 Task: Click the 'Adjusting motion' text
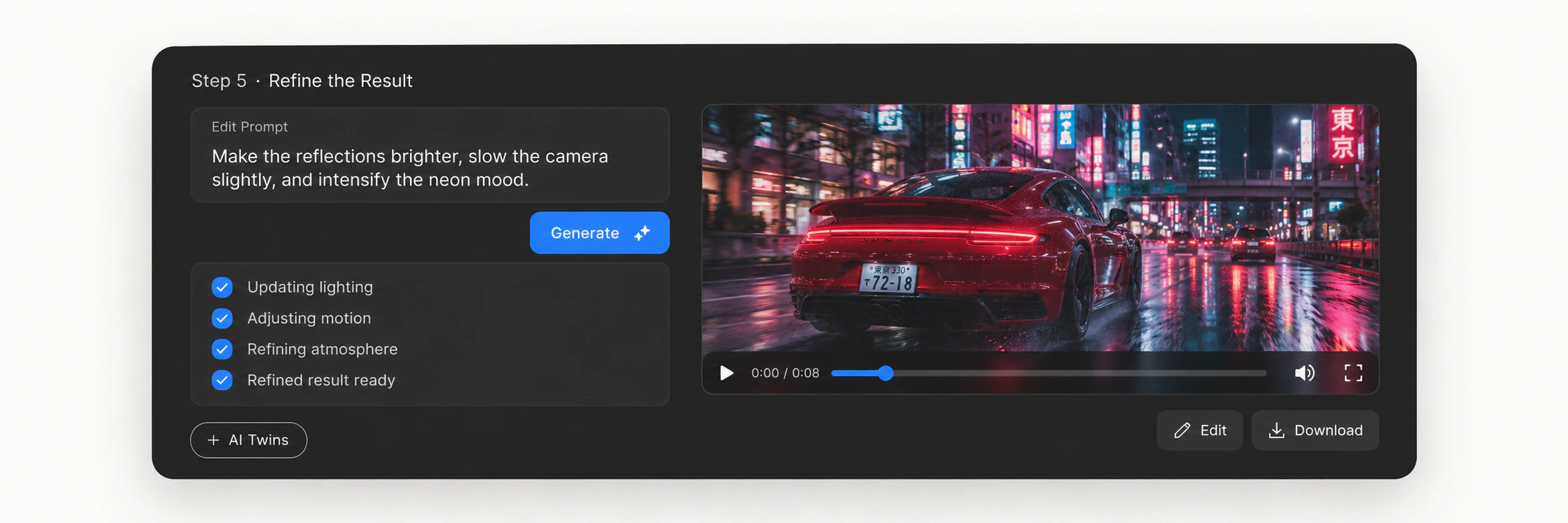309,318
